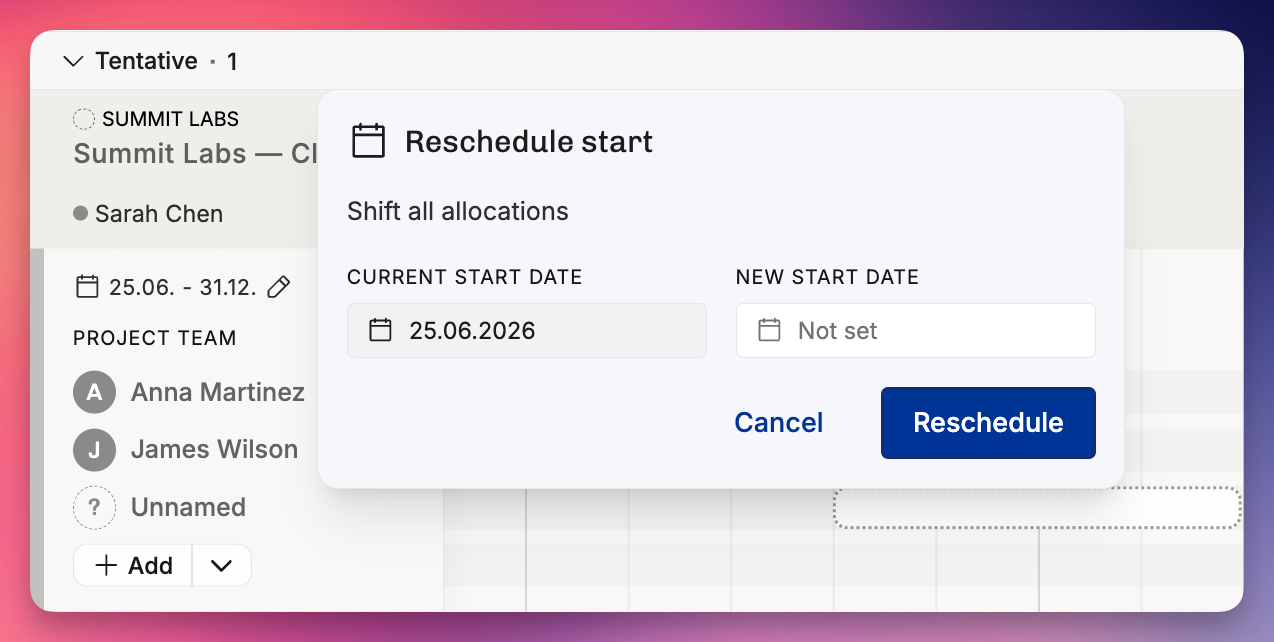Click the calendar icon next to 25.06. - 31.12.
The width and height of the screenshot is (1274, 642).
click(88, 287)
